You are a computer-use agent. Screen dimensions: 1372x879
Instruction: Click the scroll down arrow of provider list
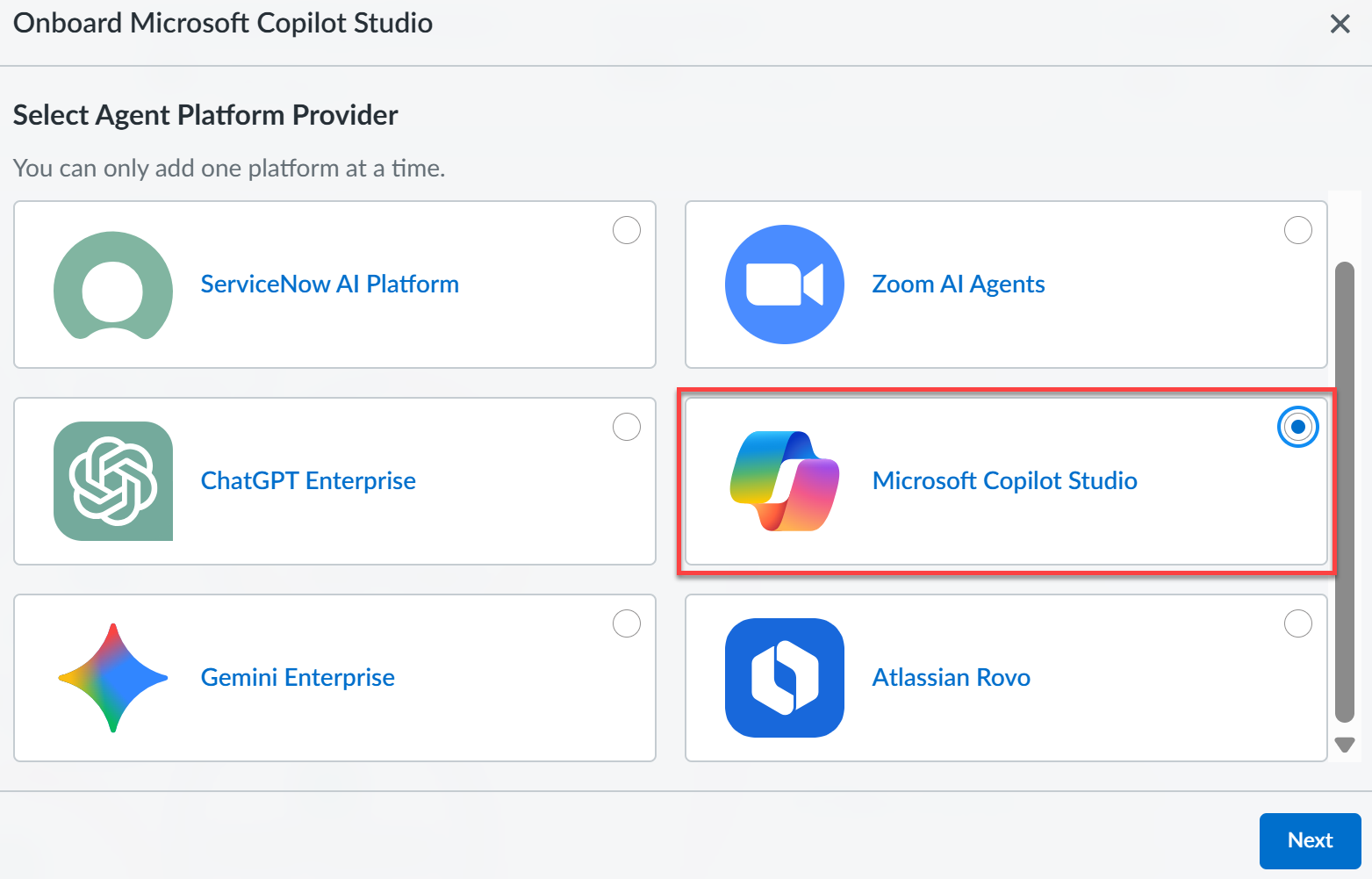1345,745
